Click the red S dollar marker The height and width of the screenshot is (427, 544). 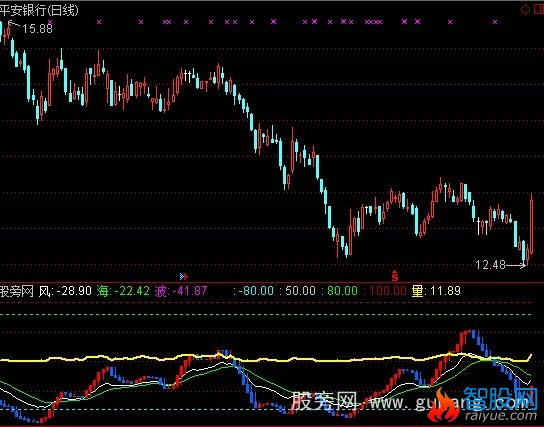pyautogui.click(x=394, y=276)
